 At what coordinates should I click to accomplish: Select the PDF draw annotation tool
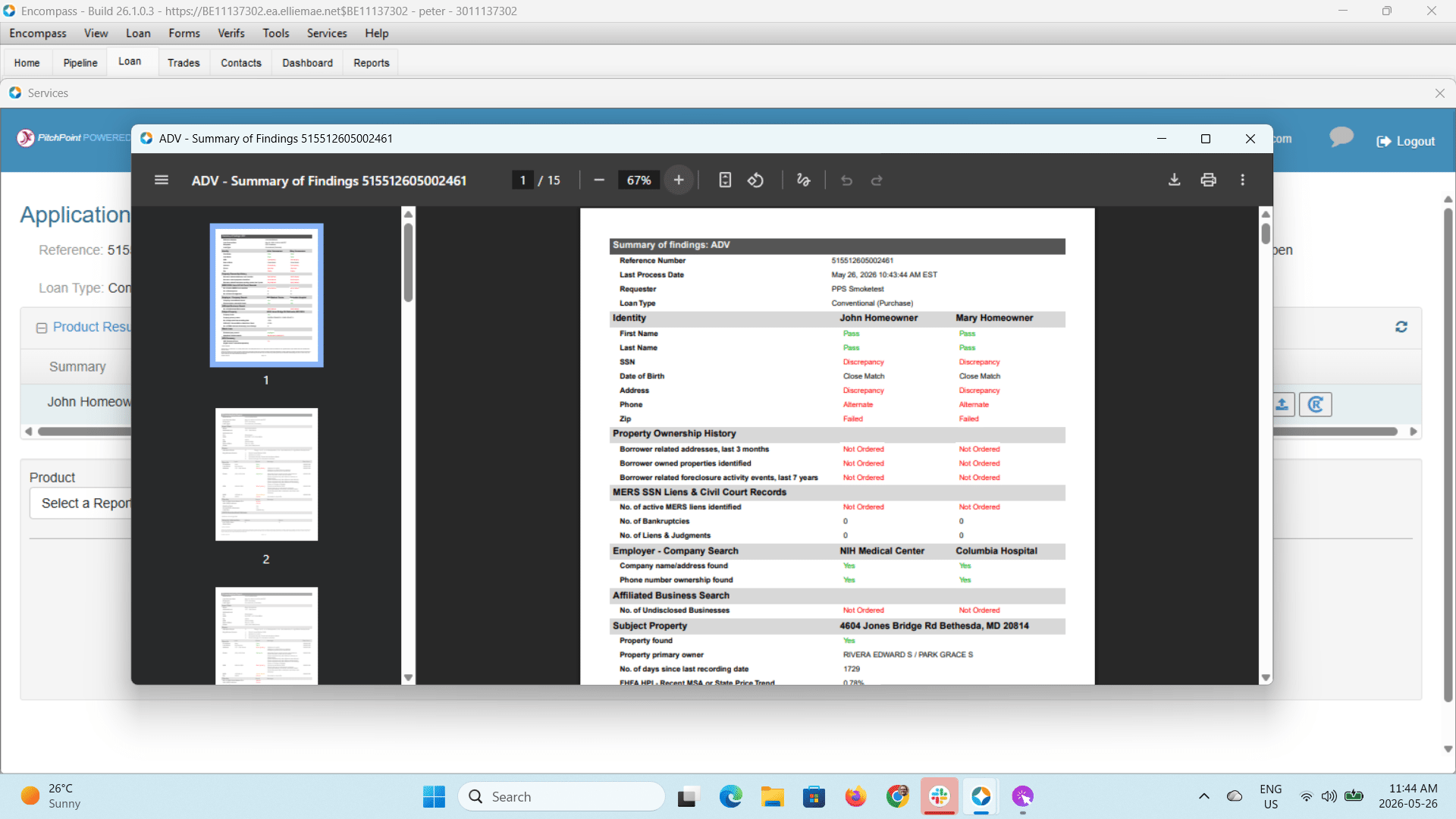point(804,180)
